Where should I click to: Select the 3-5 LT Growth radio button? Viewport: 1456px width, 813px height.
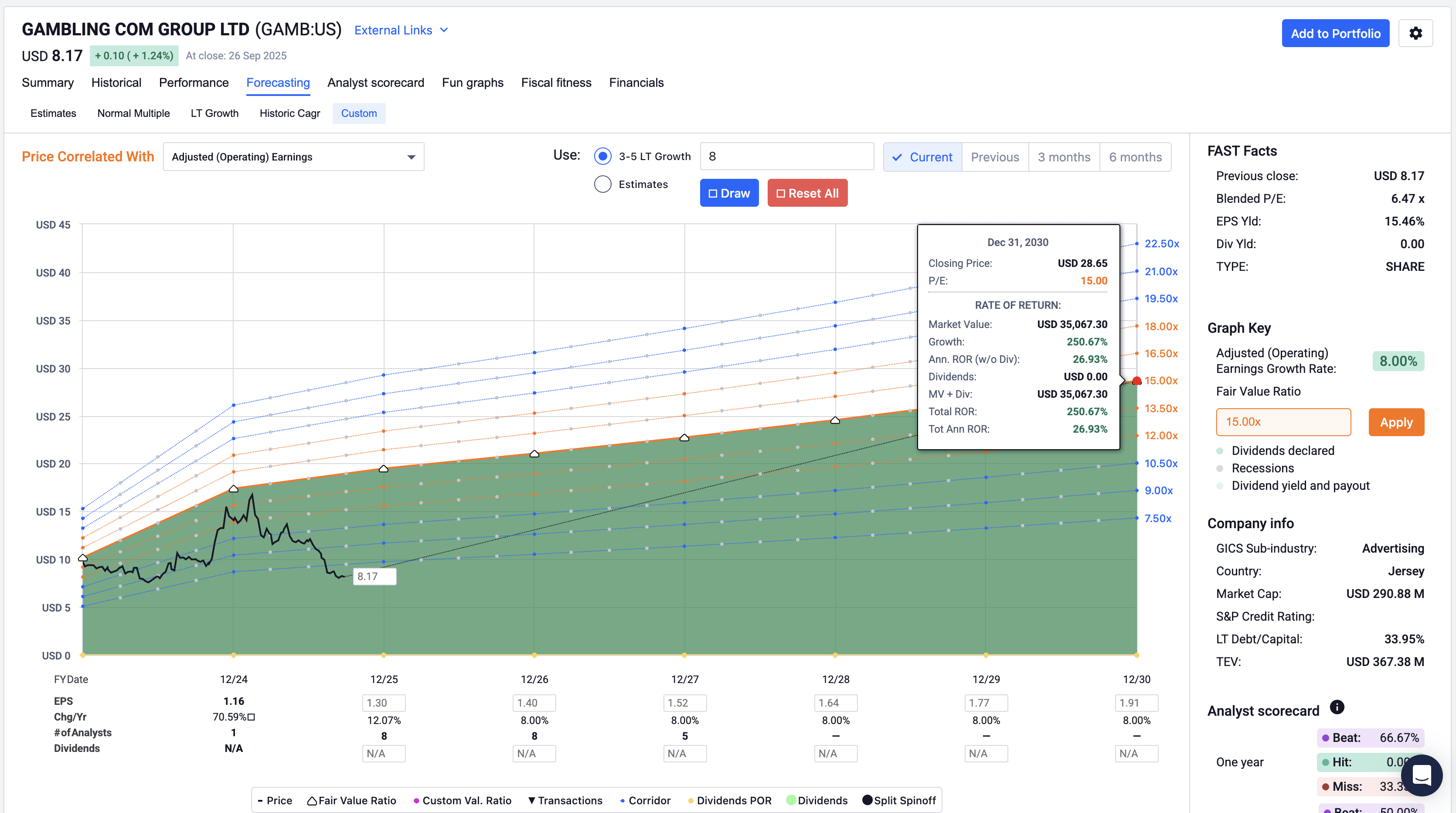coord(602,157)
